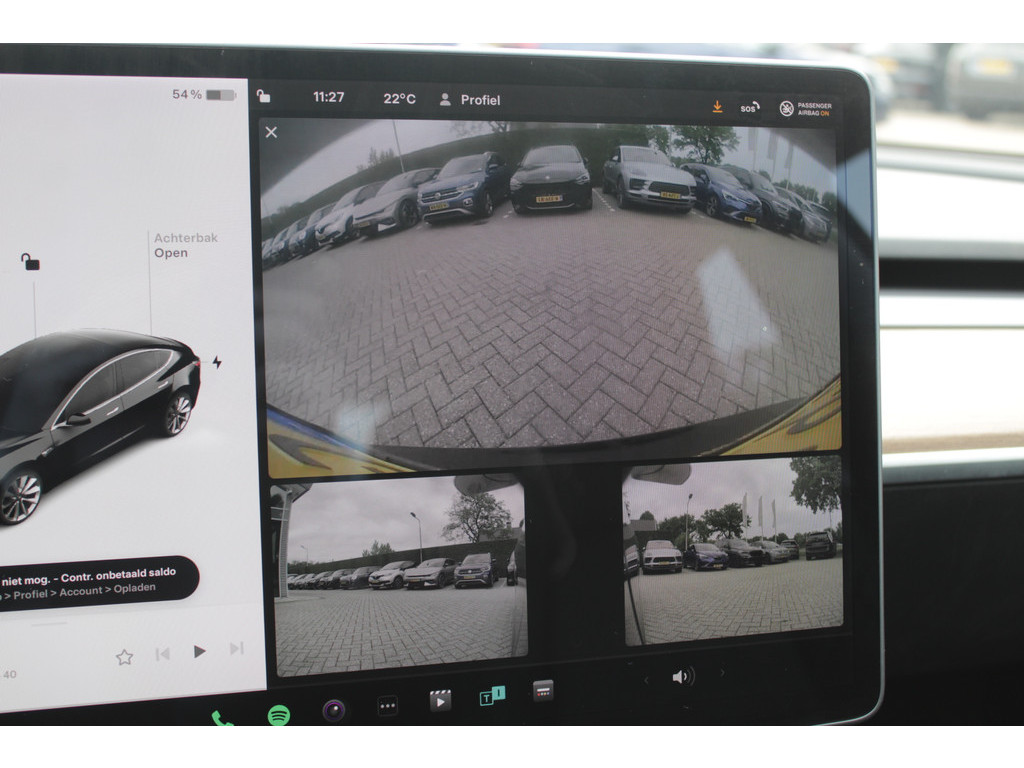Viewport: 1024px width, 768px height.
Task: Toggle the door lock in the status bar
Action: pyautogui.click(x=263, y=97)
